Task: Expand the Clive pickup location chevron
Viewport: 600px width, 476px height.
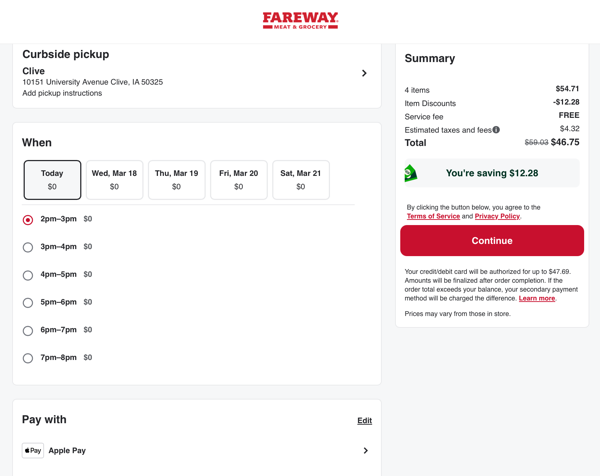Action: pyautogui.click(x=364, y=73)
